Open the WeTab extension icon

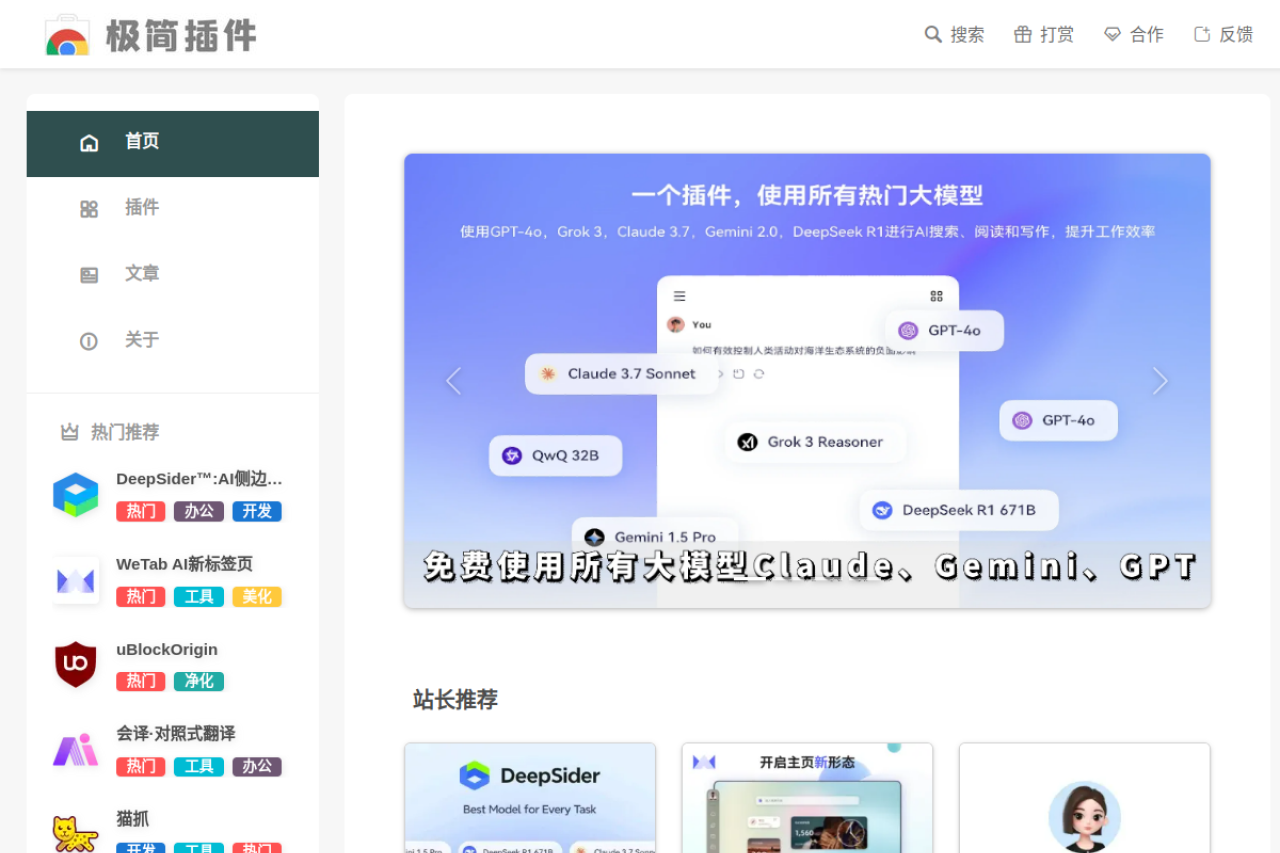click(x=76, y=580)
